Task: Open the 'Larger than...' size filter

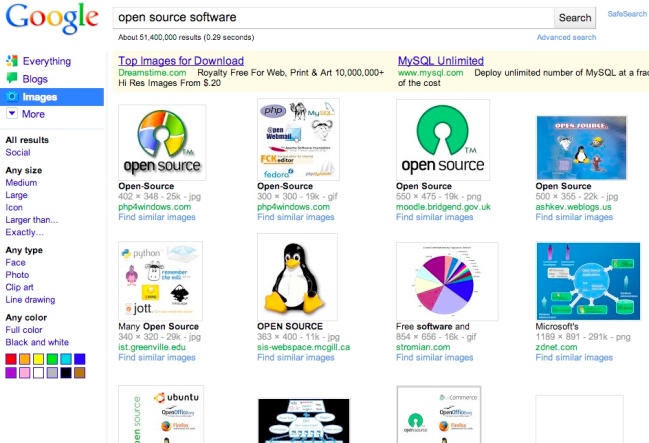Action: tap(32, 220)
